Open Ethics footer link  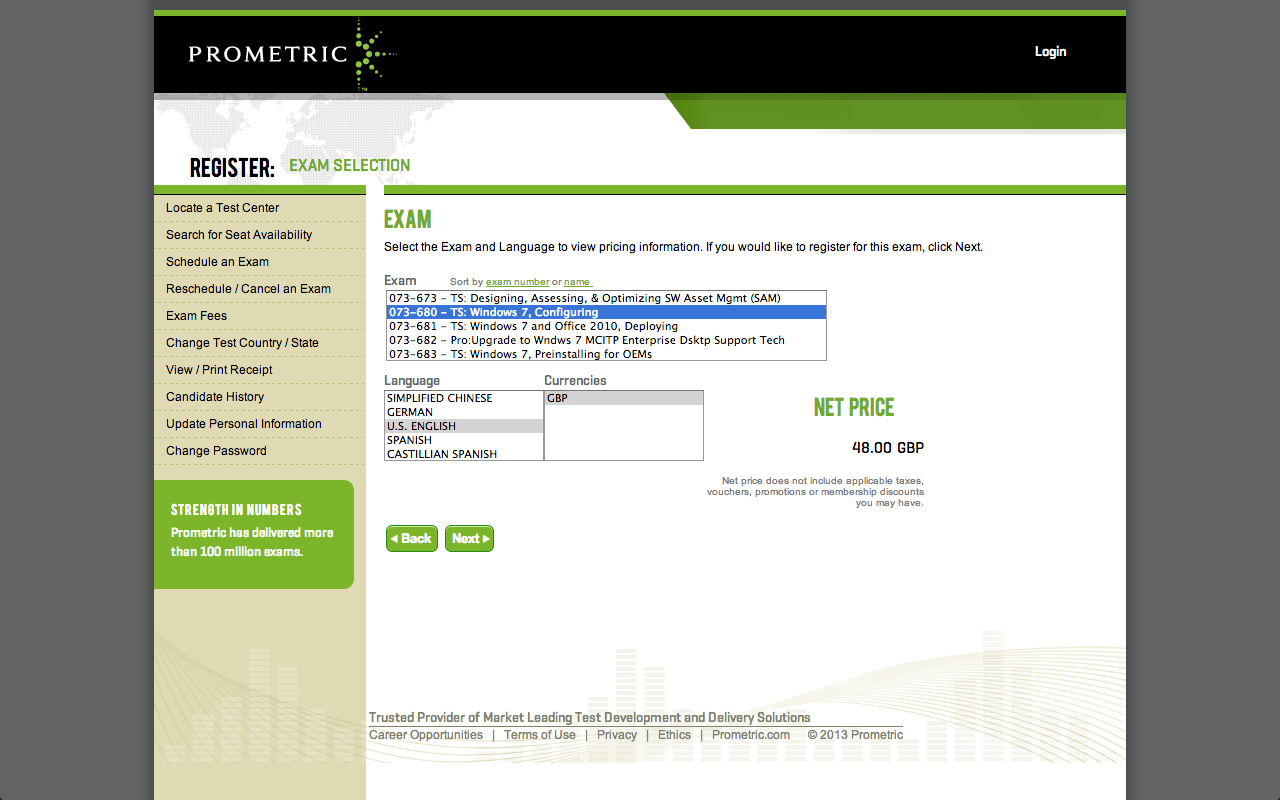[674, 735]
